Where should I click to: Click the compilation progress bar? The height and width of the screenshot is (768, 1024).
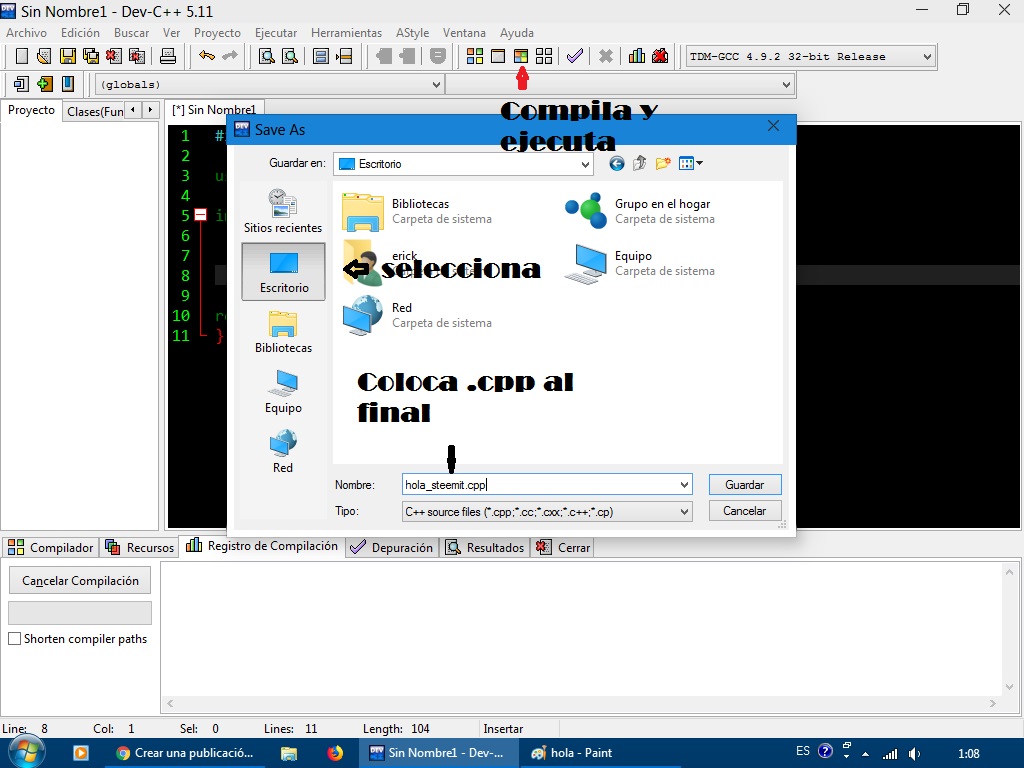[80, 613]
